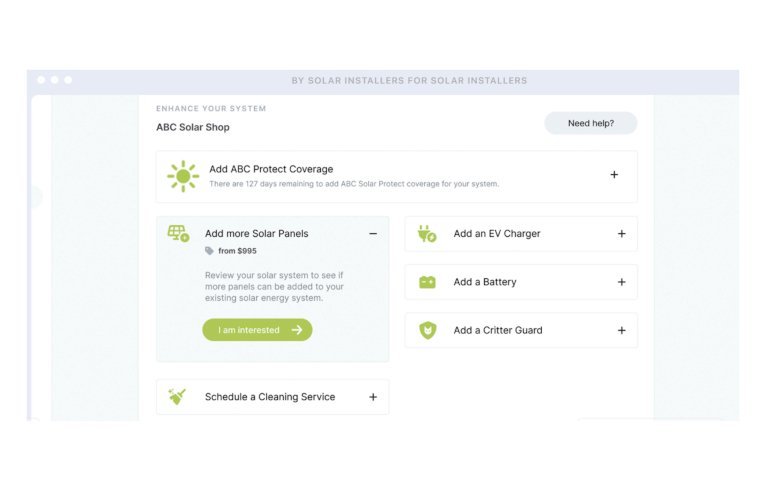
Task: Click the critter guard shield icon
Action: click(427, 330)
